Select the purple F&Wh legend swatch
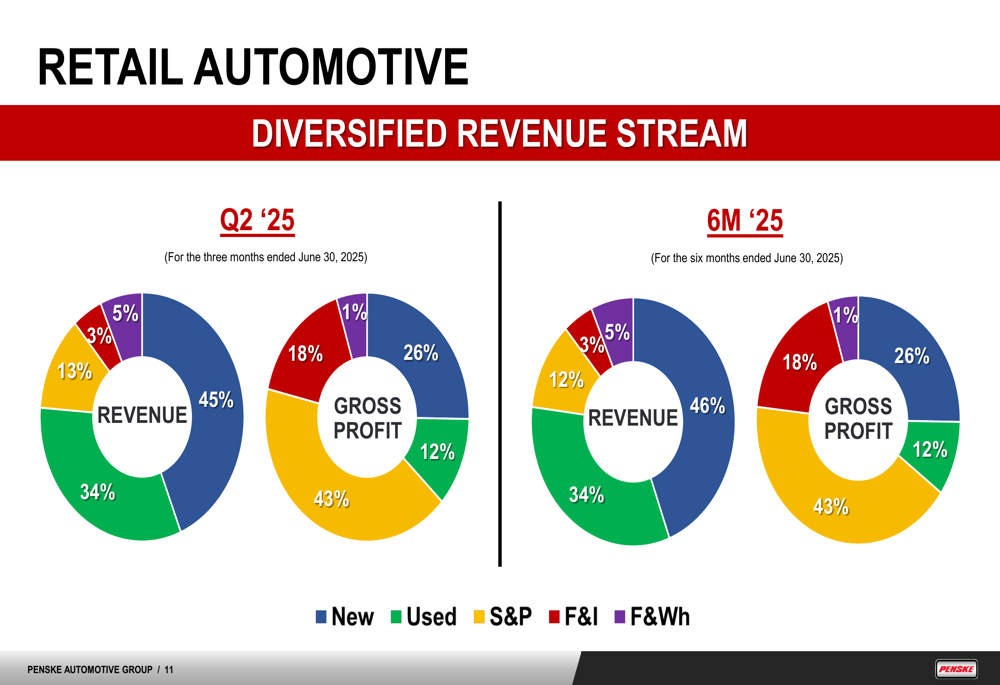The height and width of the screenshot is (685, 1000). coord(620,617)
